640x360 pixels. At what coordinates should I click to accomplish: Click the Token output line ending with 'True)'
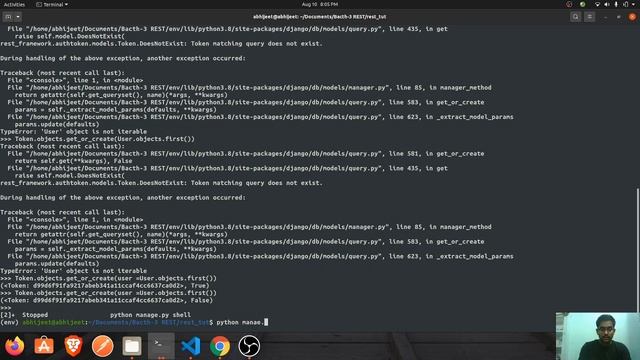[x=104, y=286]
